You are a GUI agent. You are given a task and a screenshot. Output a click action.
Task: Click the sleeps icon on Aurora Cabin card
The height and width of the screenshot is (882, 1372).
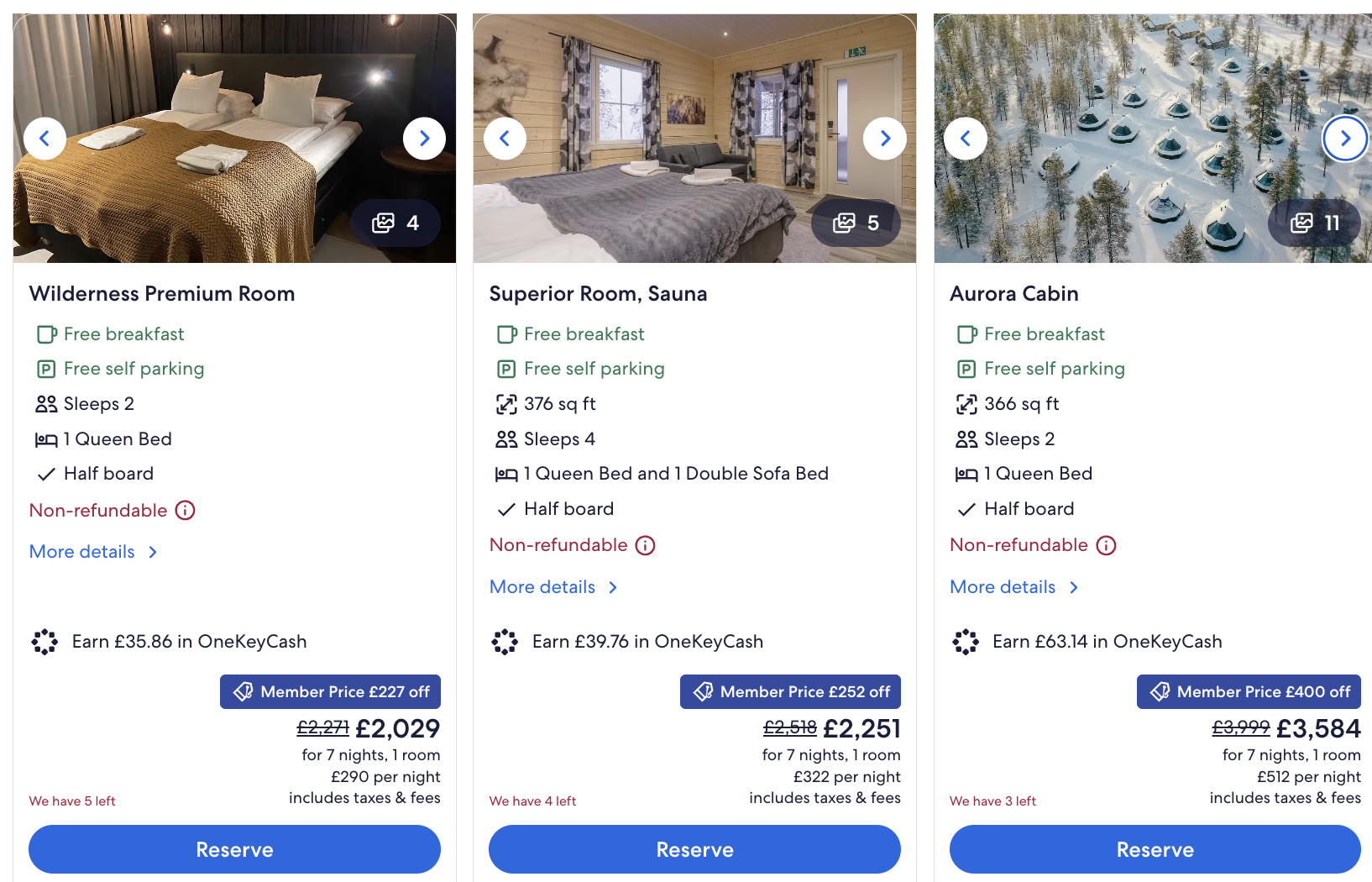coord(966,438)
